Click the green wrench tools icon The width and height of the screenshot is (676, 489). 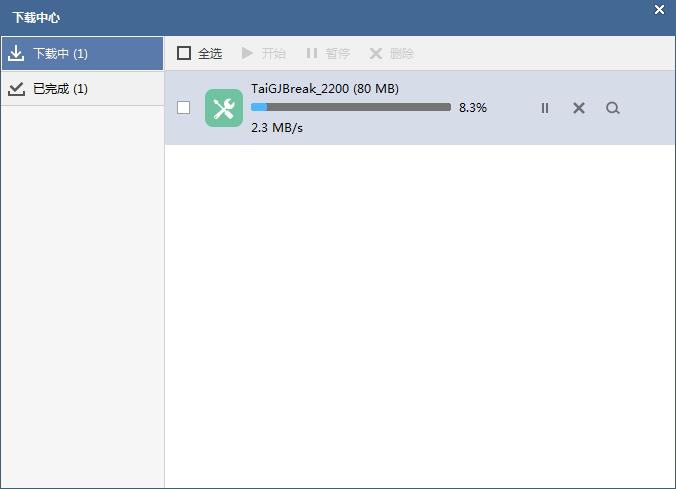click(224, 108)
